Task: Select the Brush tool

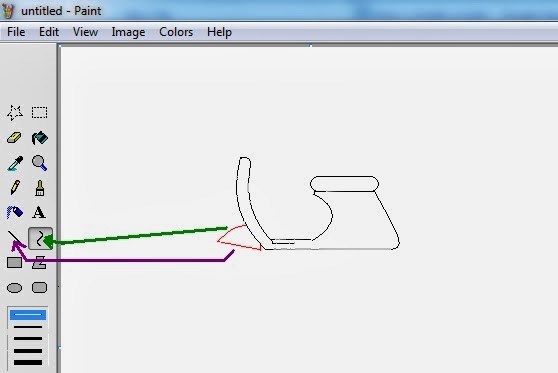Action: pyautogui.click(x=40, y=188)
